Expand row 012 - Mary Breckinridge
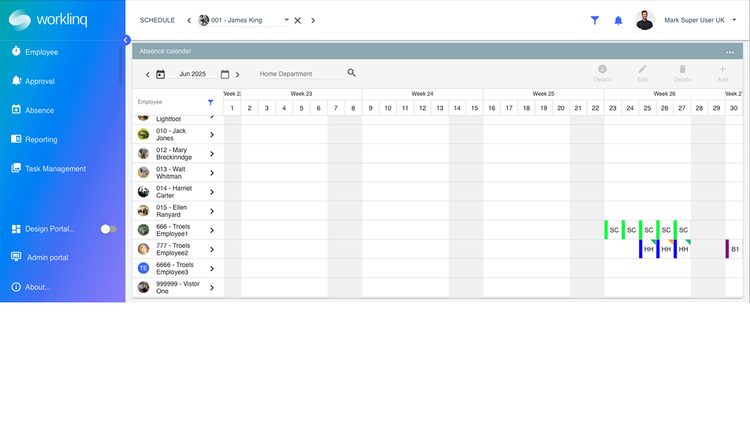Viewport: 750px width, 422px height. coord(212,154)
